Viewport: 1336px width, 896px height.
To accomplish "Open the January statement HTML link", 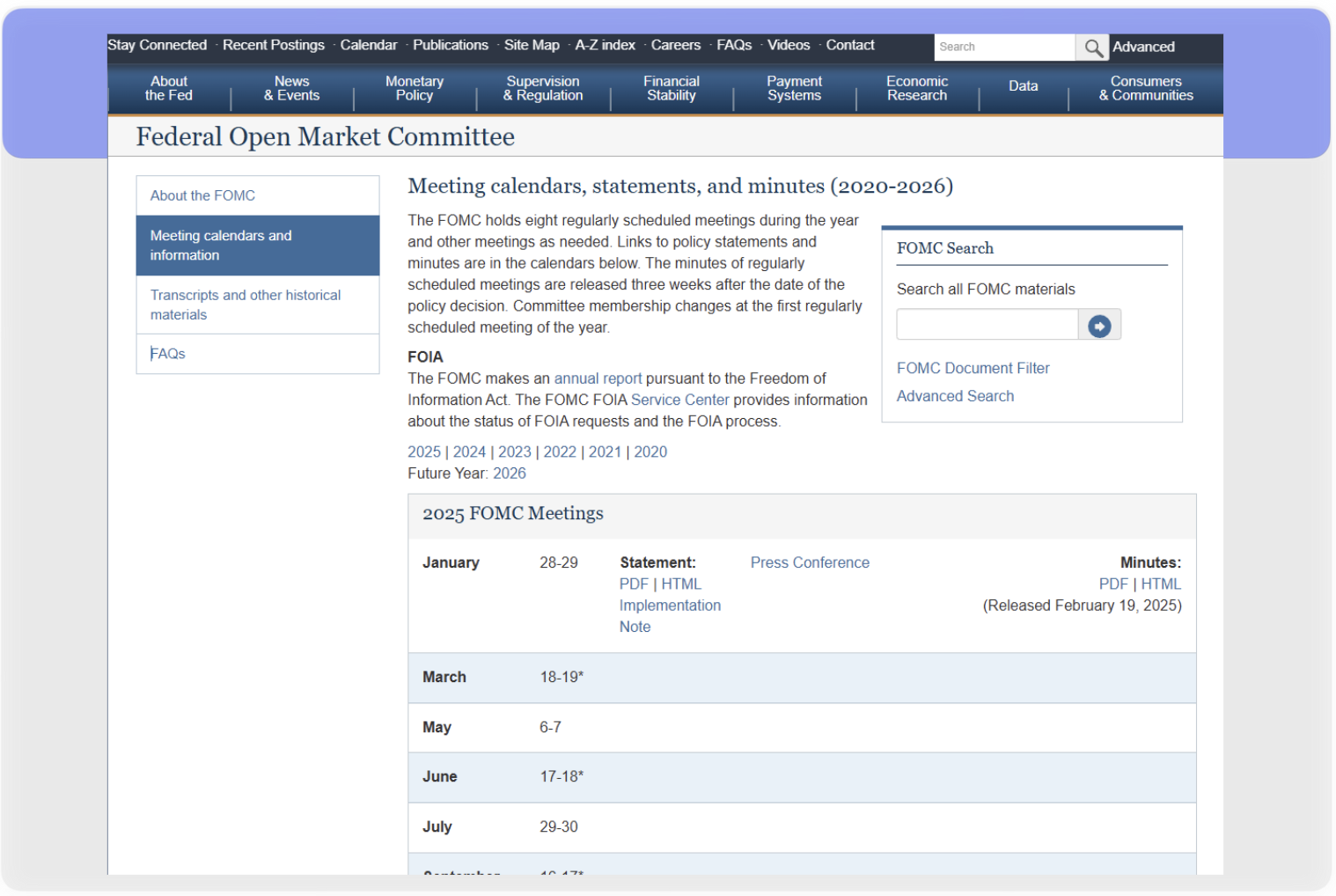I will [x=681, y=584].
